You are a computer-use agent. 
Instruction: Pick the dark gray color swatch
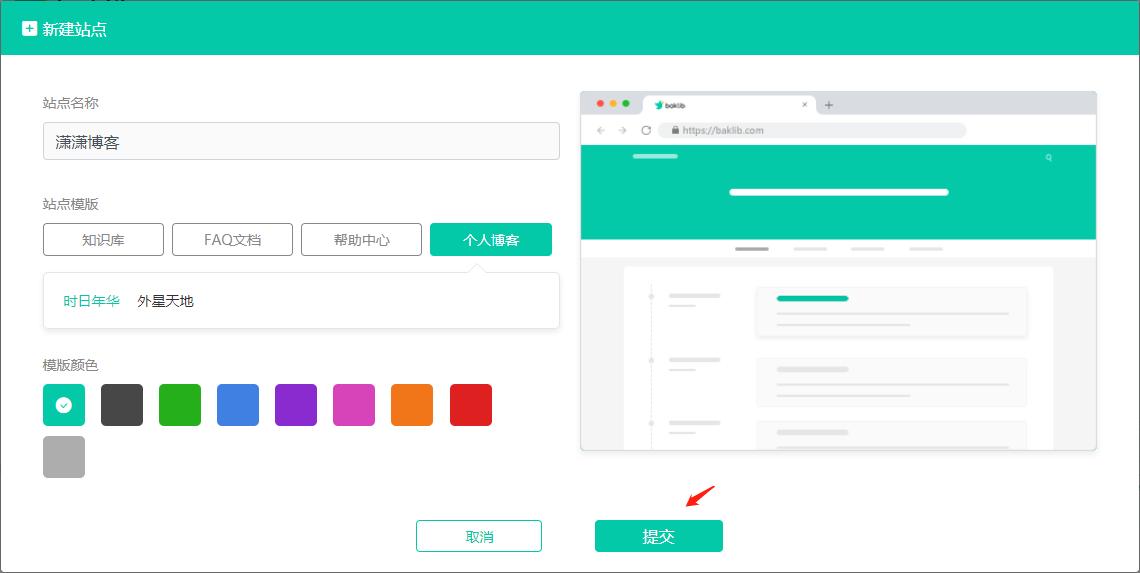click(122, 405)
